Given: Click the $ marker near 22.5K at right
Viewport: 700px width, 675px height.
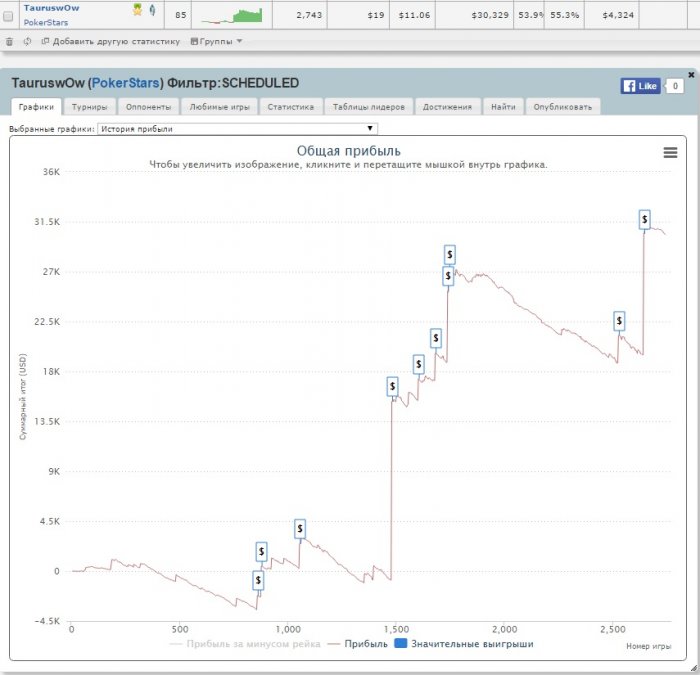Looking at the screenshot, I should (619, 321).
